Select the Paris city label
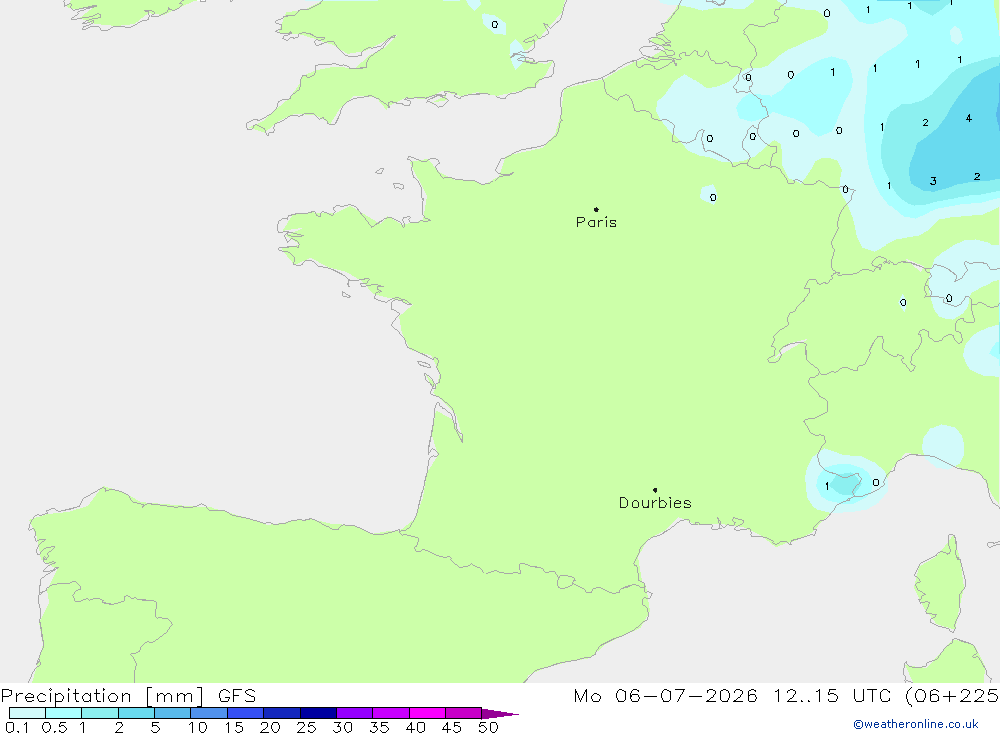Viewport: 1000px width, 733px height. [x=596, y=222]
